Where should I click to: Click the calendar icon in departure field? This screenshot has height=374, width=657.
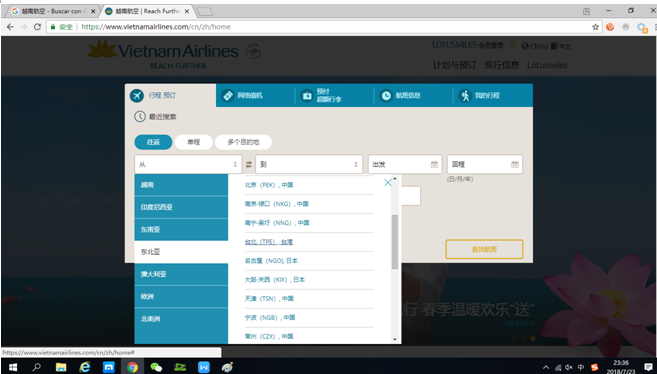tap(435, 165)
